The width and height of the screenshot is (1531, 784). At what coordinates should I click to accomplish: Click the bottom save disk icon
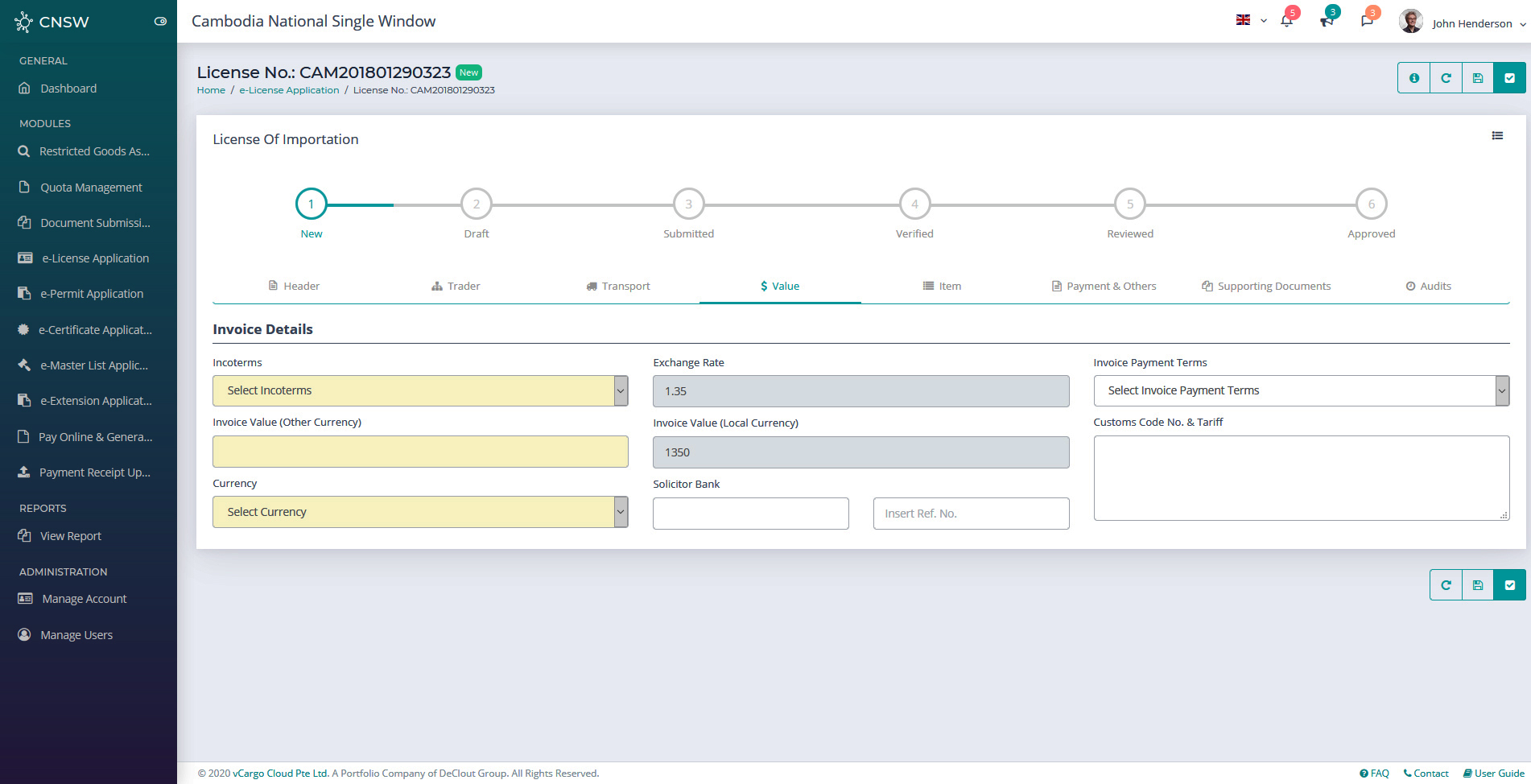click(x=1478, y=585)
